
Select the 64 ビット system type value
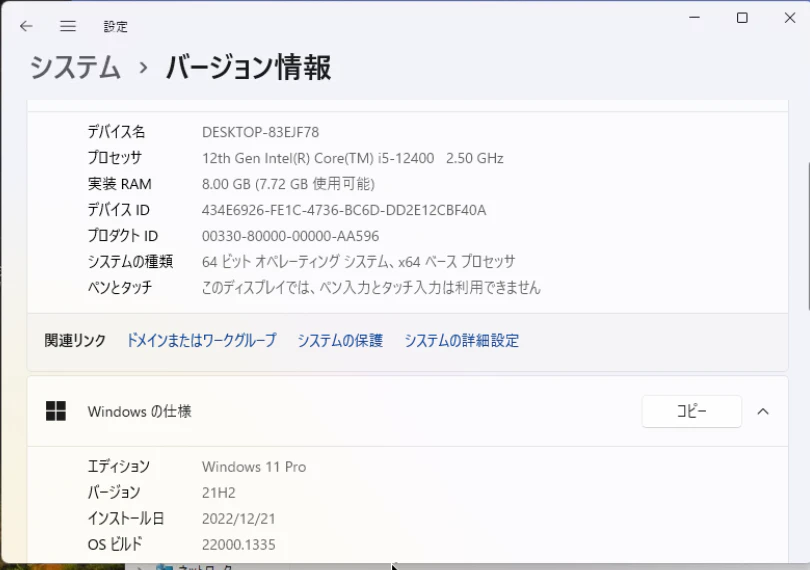pyautogui.click(x=359, y=261)
